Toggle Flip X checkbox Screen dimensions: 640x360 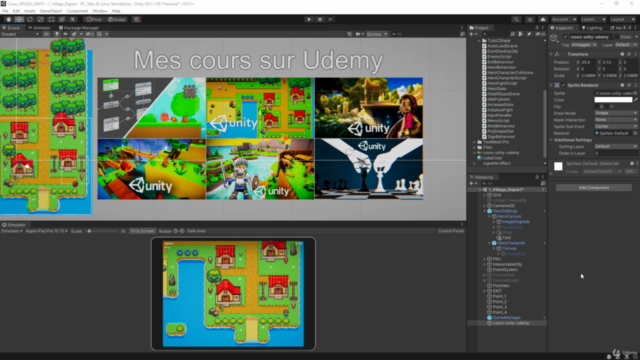click(x=598, y=107)
